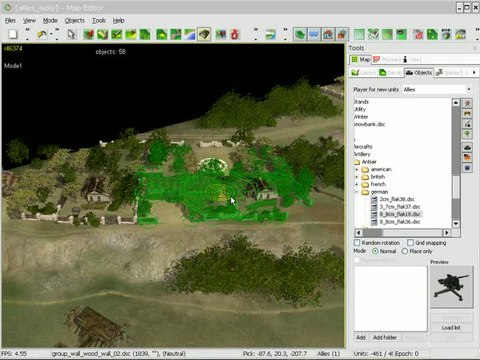Switch to the Map tab in Tools panel
This screenshot has width=480, height=360.
[x=361, y=59]
